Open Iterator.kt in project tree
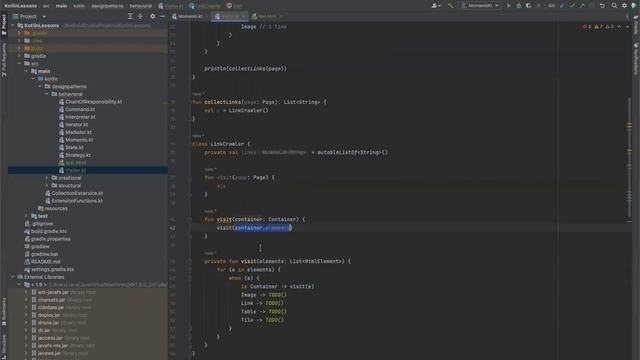The width and height of the screenshot is (640, 360). [x=77, y=124]
